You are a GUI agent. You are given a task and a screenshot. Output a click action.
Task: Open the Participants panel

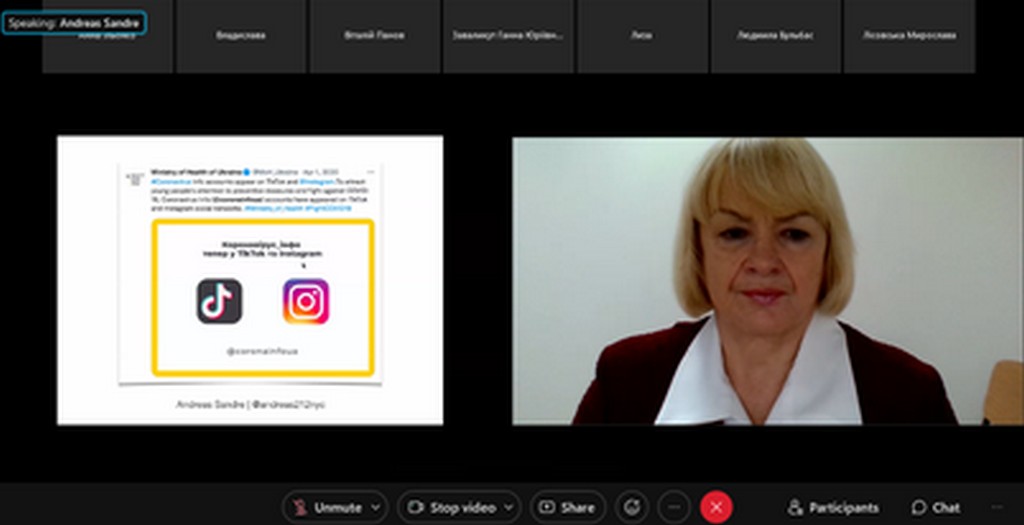[x=833, y=507]
